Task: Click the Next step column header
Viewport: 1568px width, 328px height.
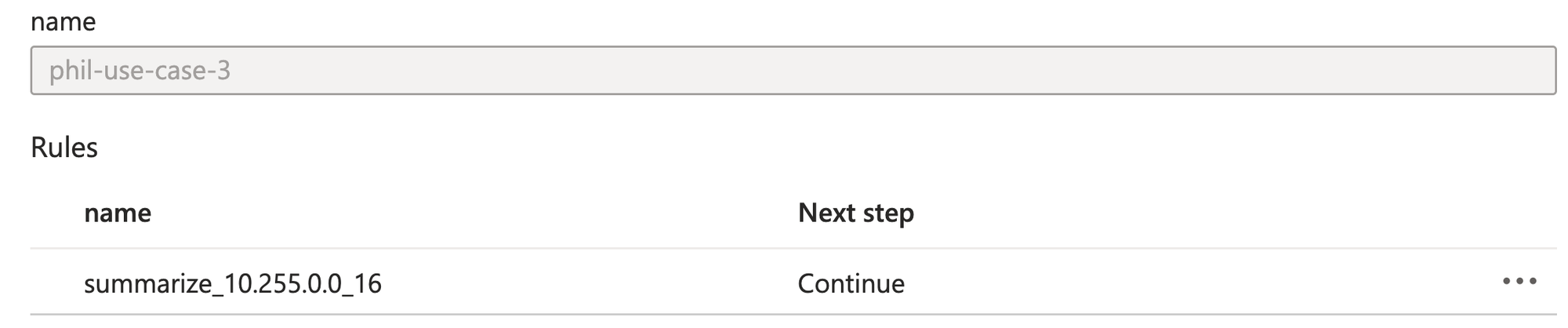Action: pyautogui.click(x=856, y=213)
